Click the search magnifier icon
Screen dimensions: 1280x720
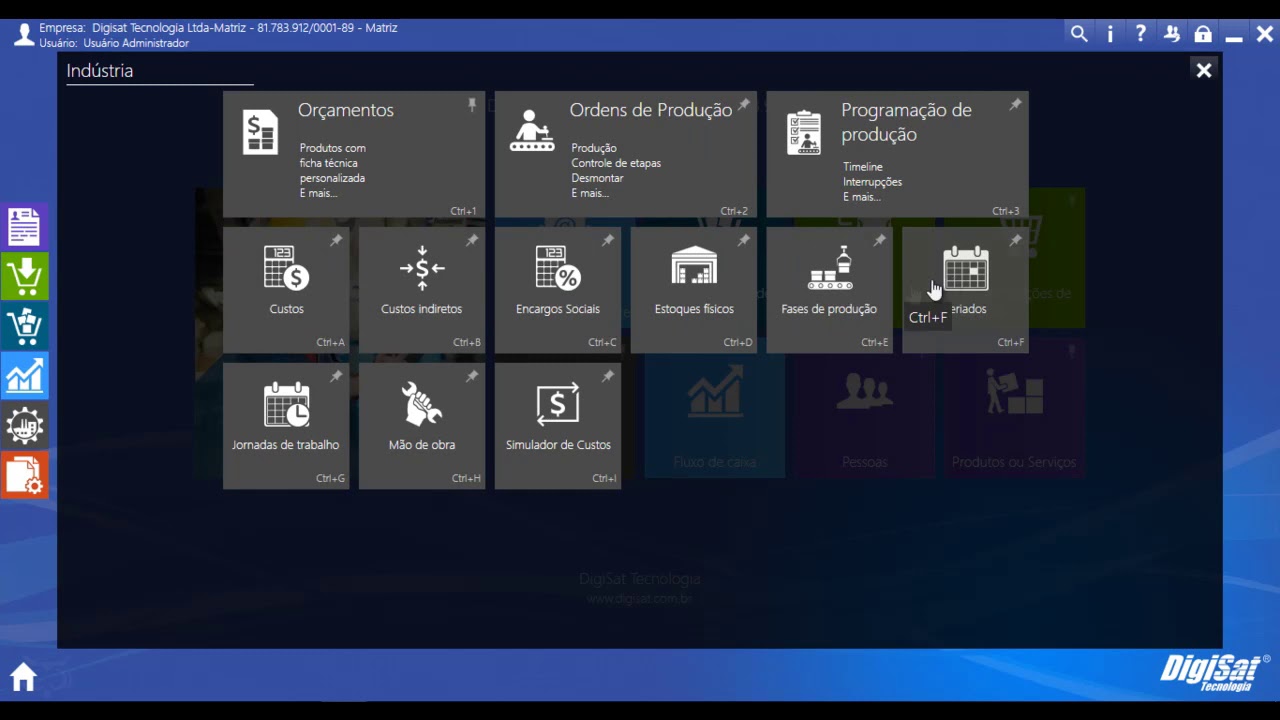pos(1079,34)
